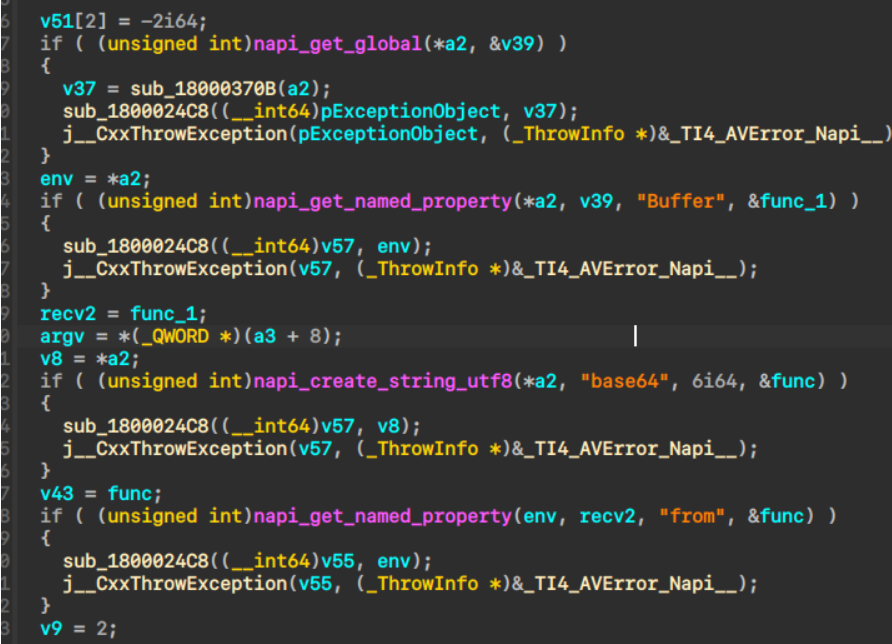Select the 6i64 length argument
892x644 pixels.
(x=714, y=381)
